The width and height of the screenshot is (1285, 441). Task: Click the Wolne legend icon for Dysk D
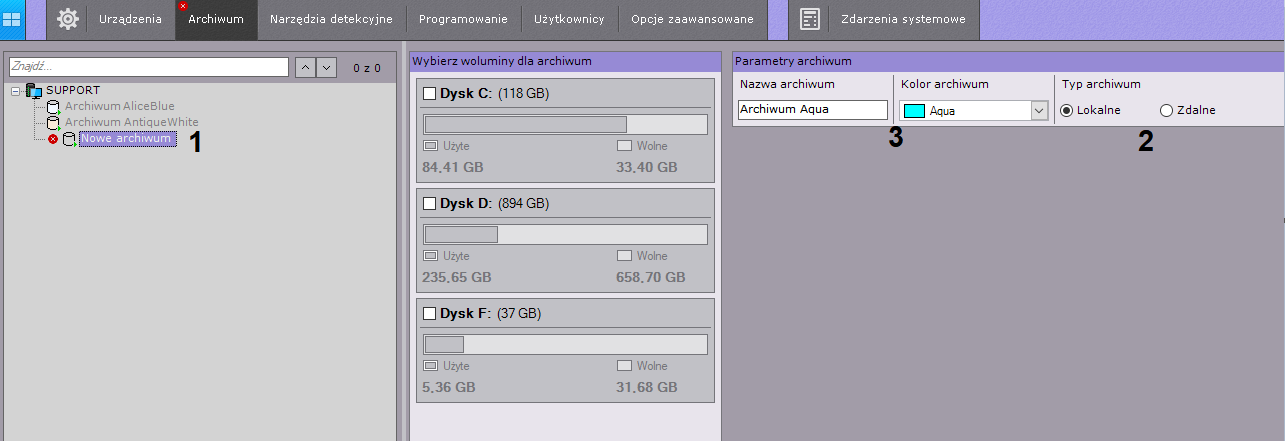(x=625, y=256)
